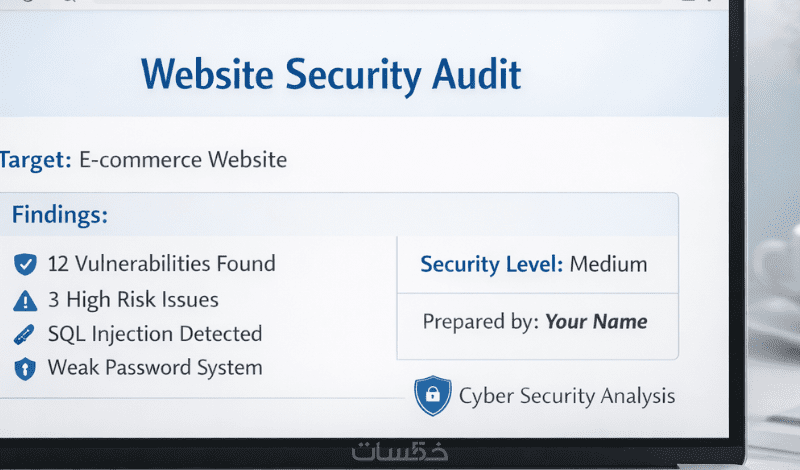
Task: Click the Security Level label
Action: coord(491,265)
